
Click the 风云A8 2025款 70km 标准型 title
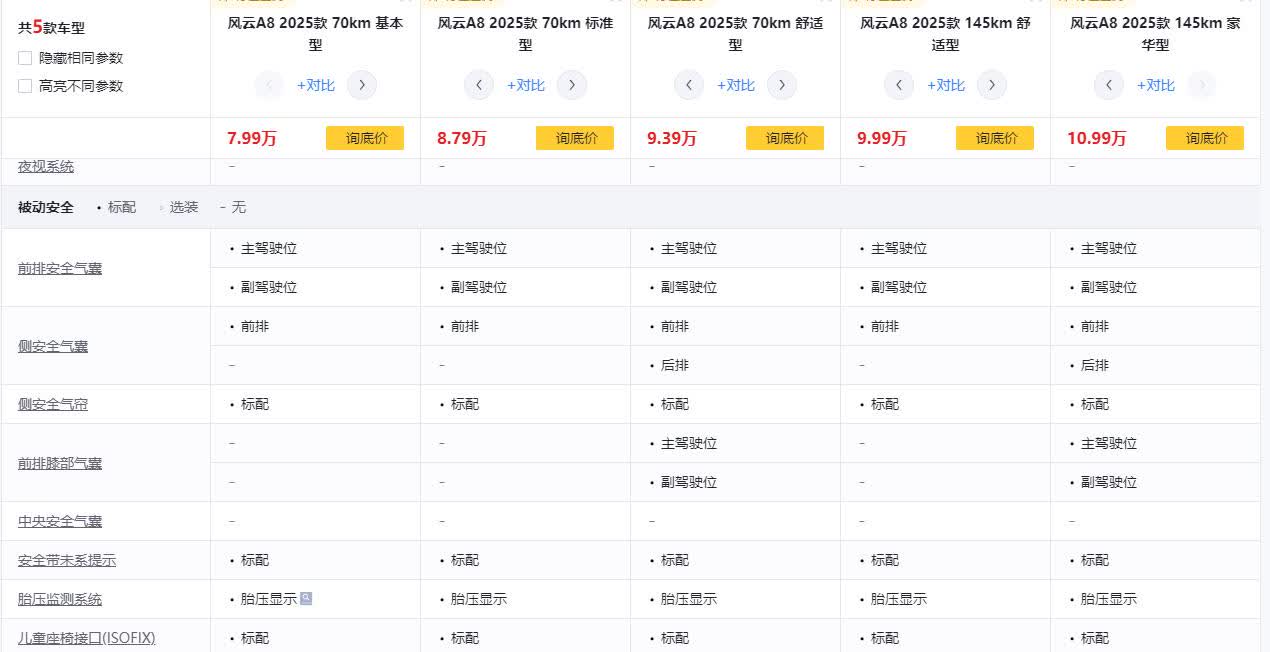click(525, 33)
